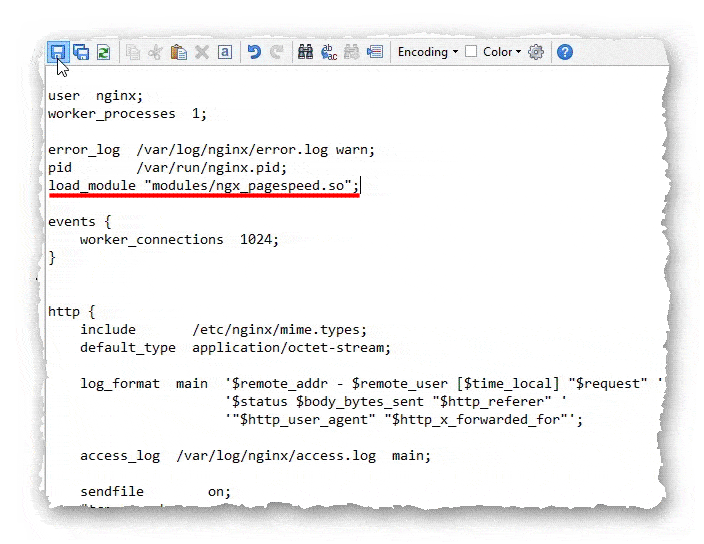704x544 pixels.
Task: Open Find using the binoculars icon
Action: point(305,52)
